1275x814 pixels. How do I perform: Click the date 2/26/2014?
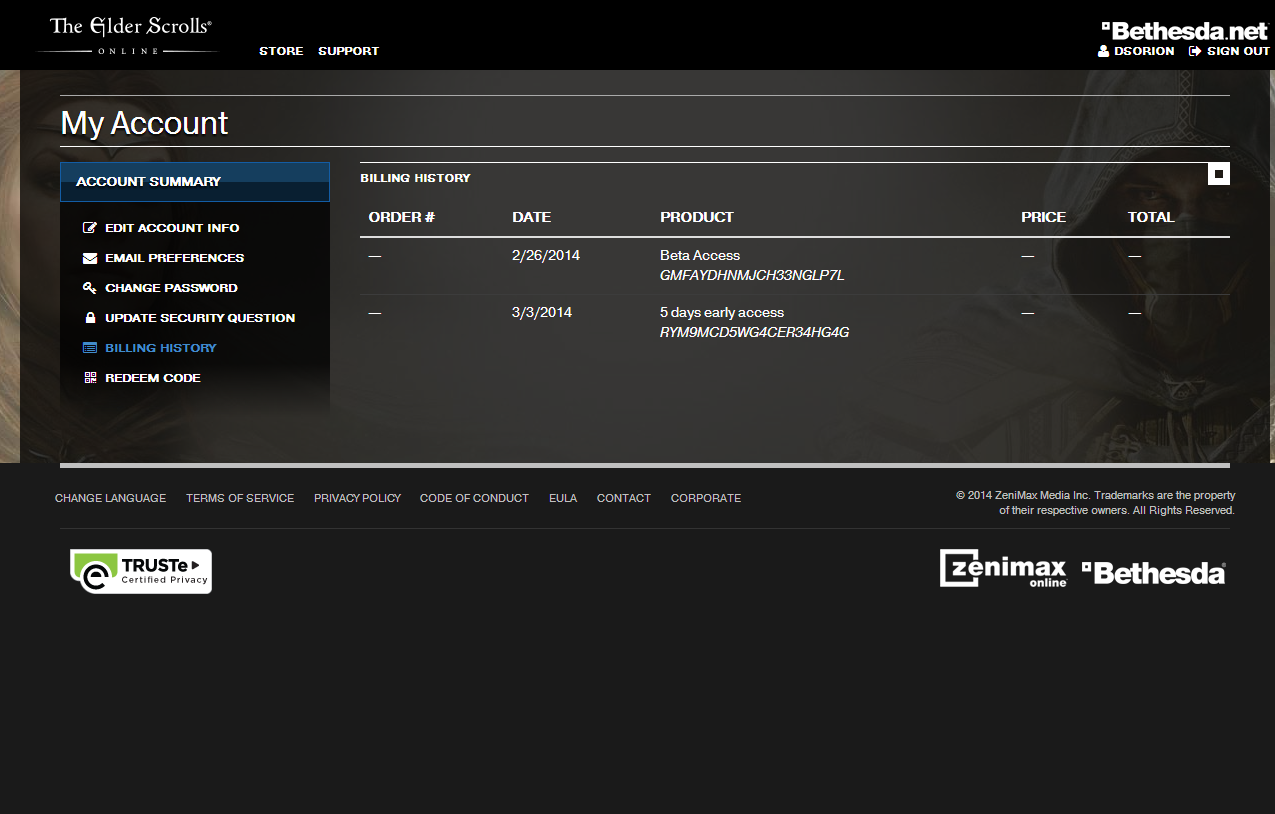pyautogui.click(x=546, y=255)
